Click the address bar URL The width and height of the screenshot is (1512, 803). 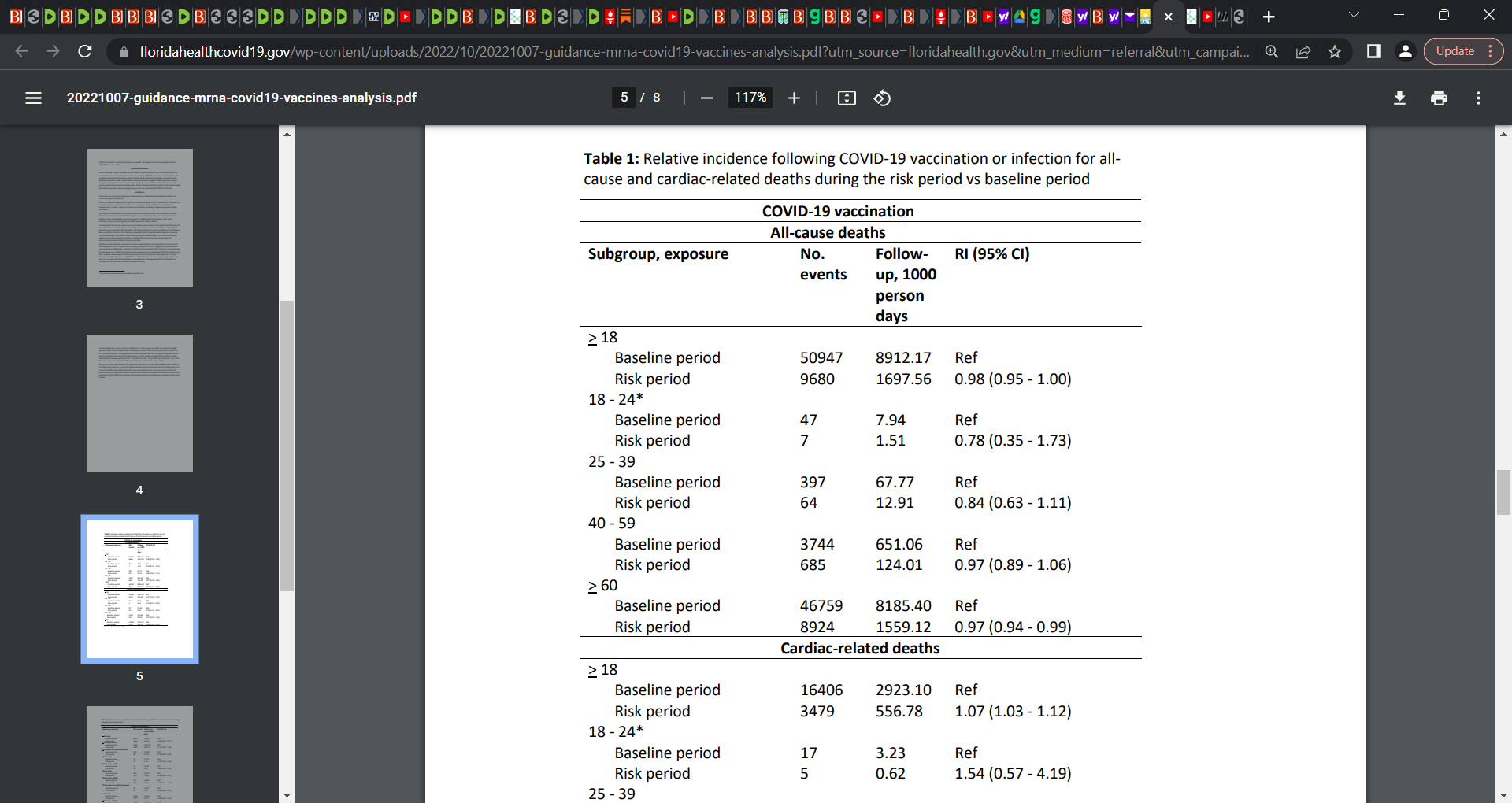tap(694, 52)
